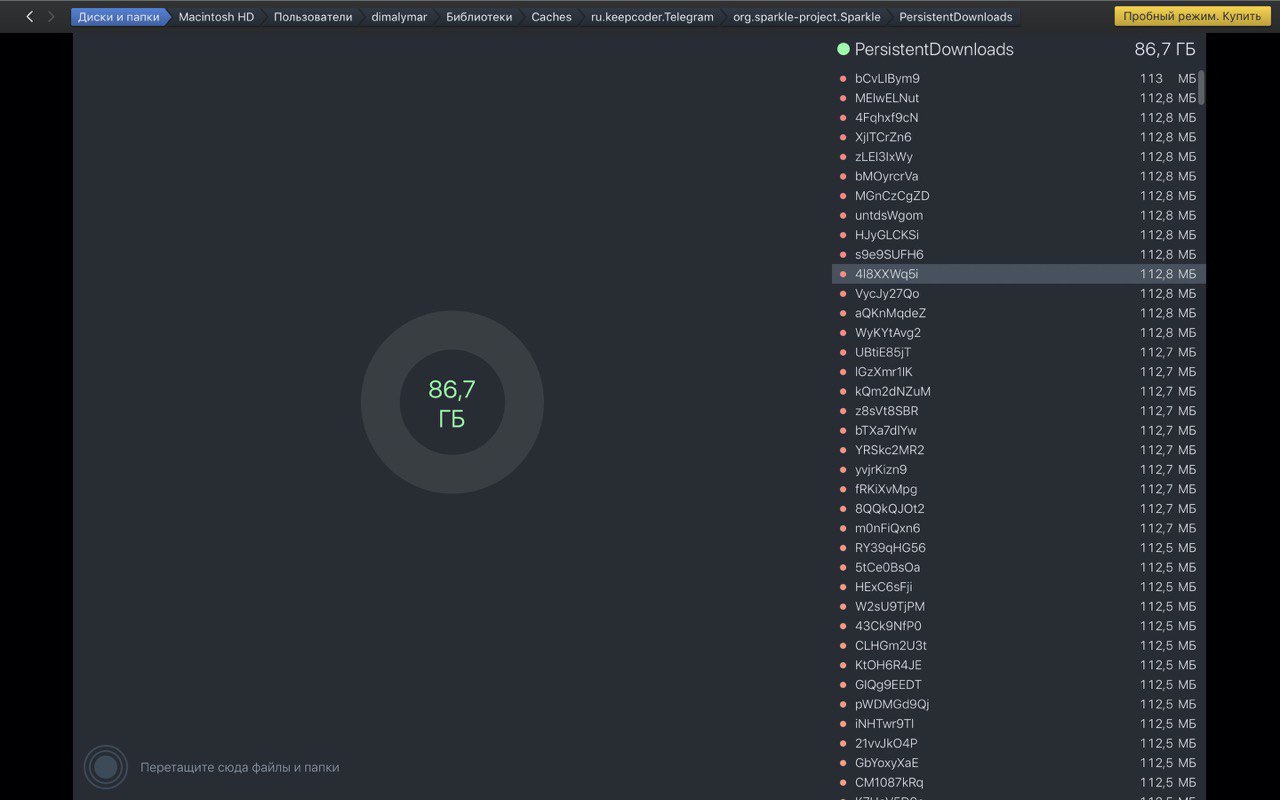Select folder HExC6sFji
The width and height of the screenshot is (1280, 800).
coord(1019,587)
